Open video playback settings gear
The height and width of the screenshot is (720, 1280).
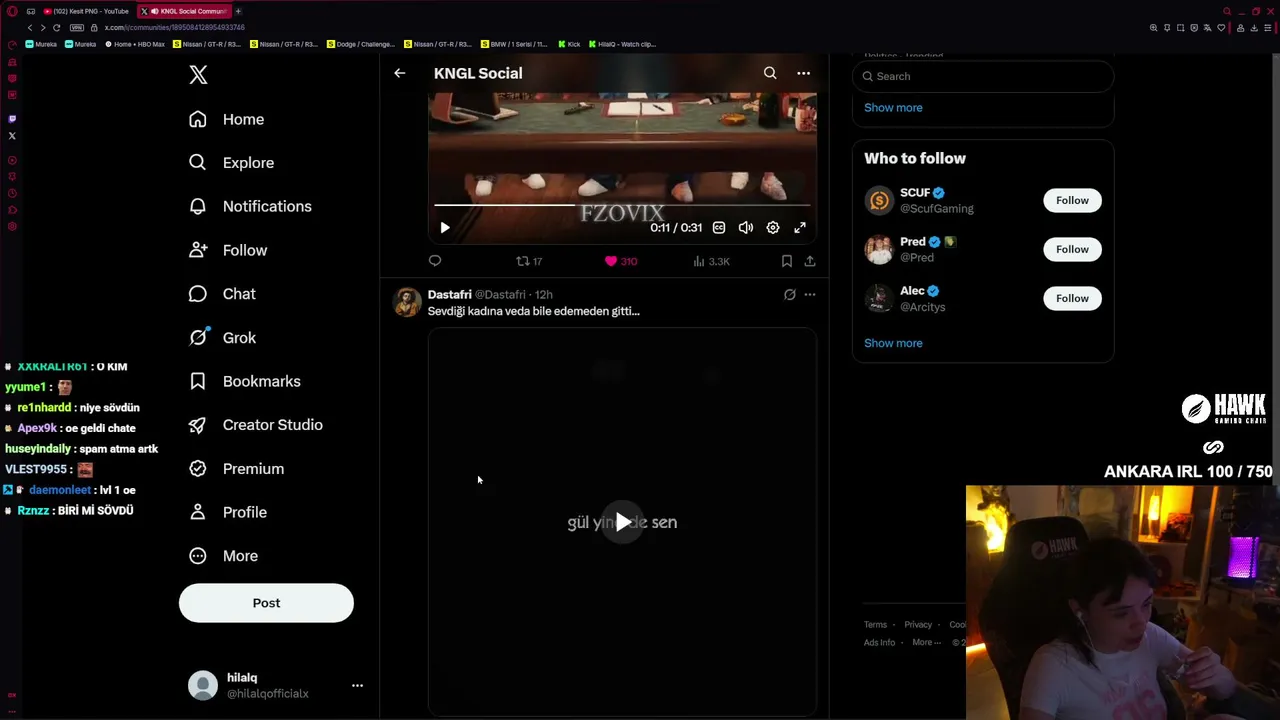tap(773, 228)
